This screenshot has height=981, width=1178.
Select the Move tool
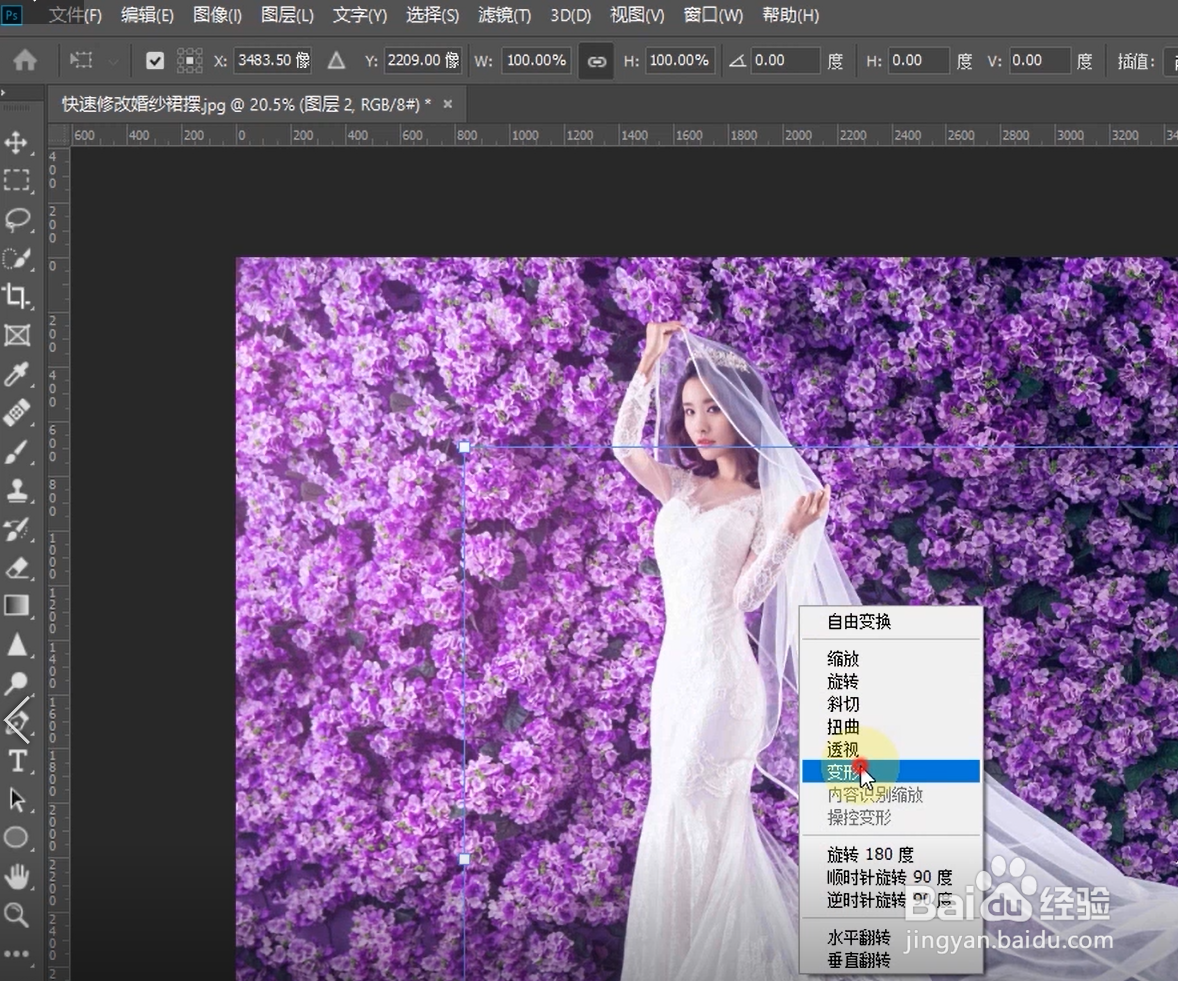[x=16, y=142]
